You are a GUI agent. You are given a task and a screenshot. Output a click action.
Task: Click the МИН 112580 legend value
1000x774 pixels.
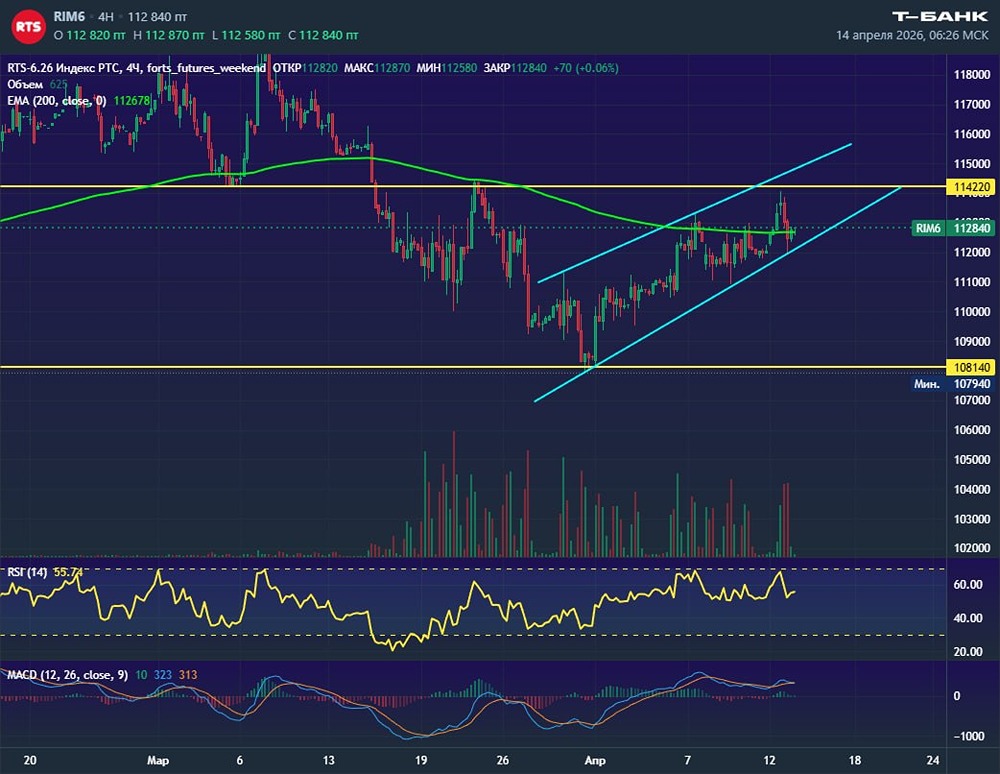coord(446,68)
